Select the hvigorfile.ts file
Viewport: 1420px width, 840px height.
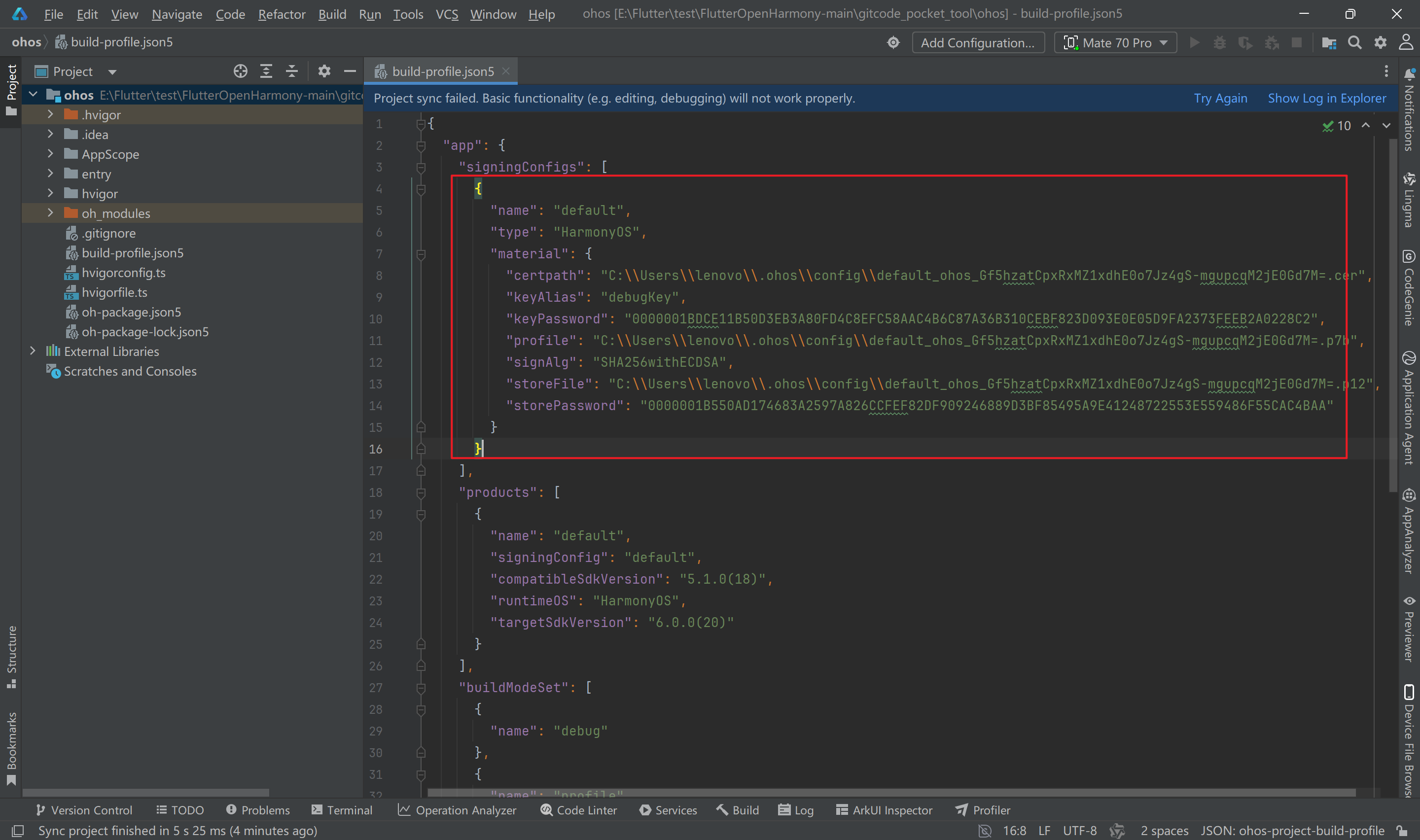[x=113, y=292]
